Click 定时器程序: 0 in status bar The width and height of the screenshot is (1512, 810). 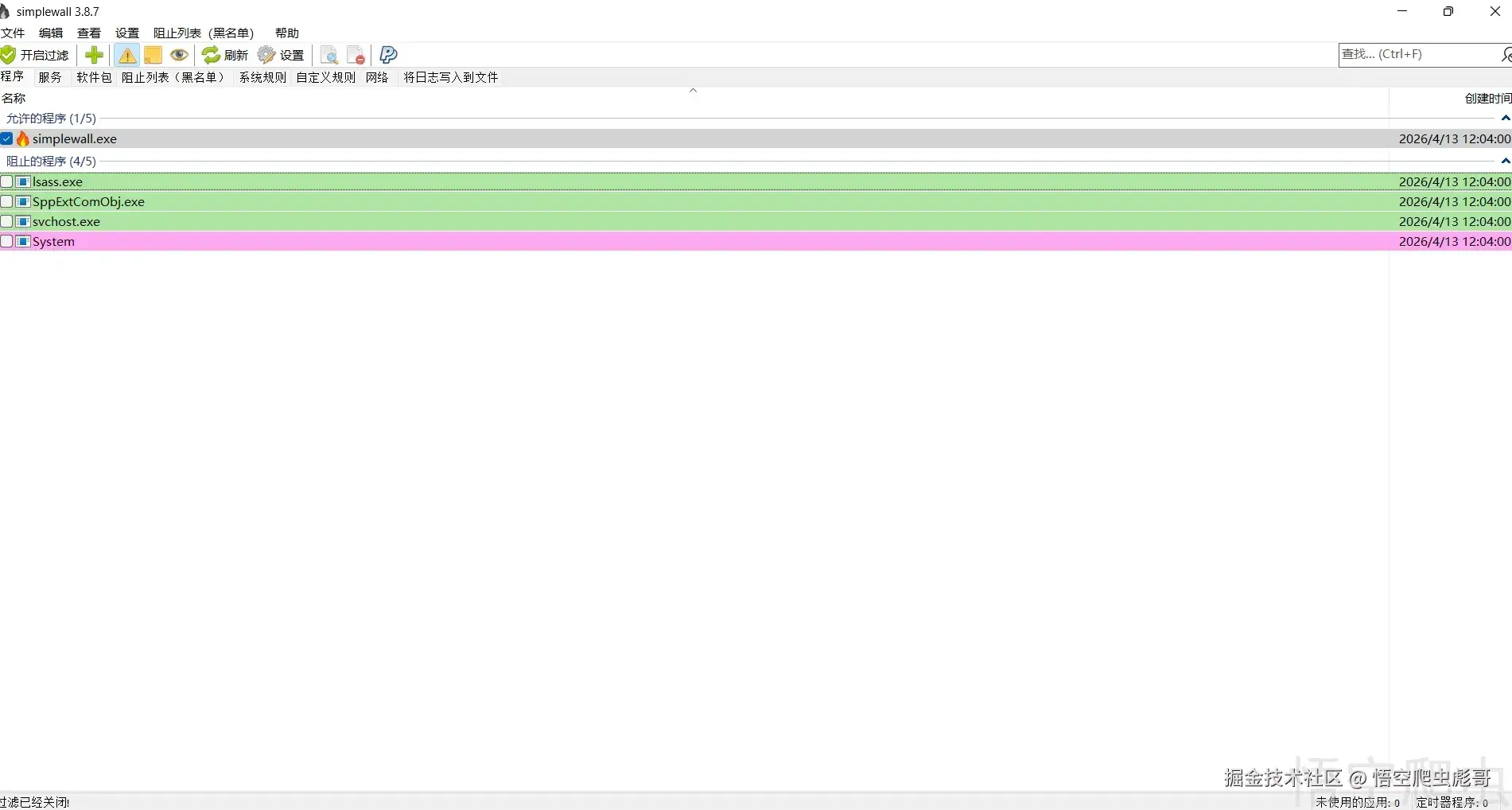tap(1452, 802)
